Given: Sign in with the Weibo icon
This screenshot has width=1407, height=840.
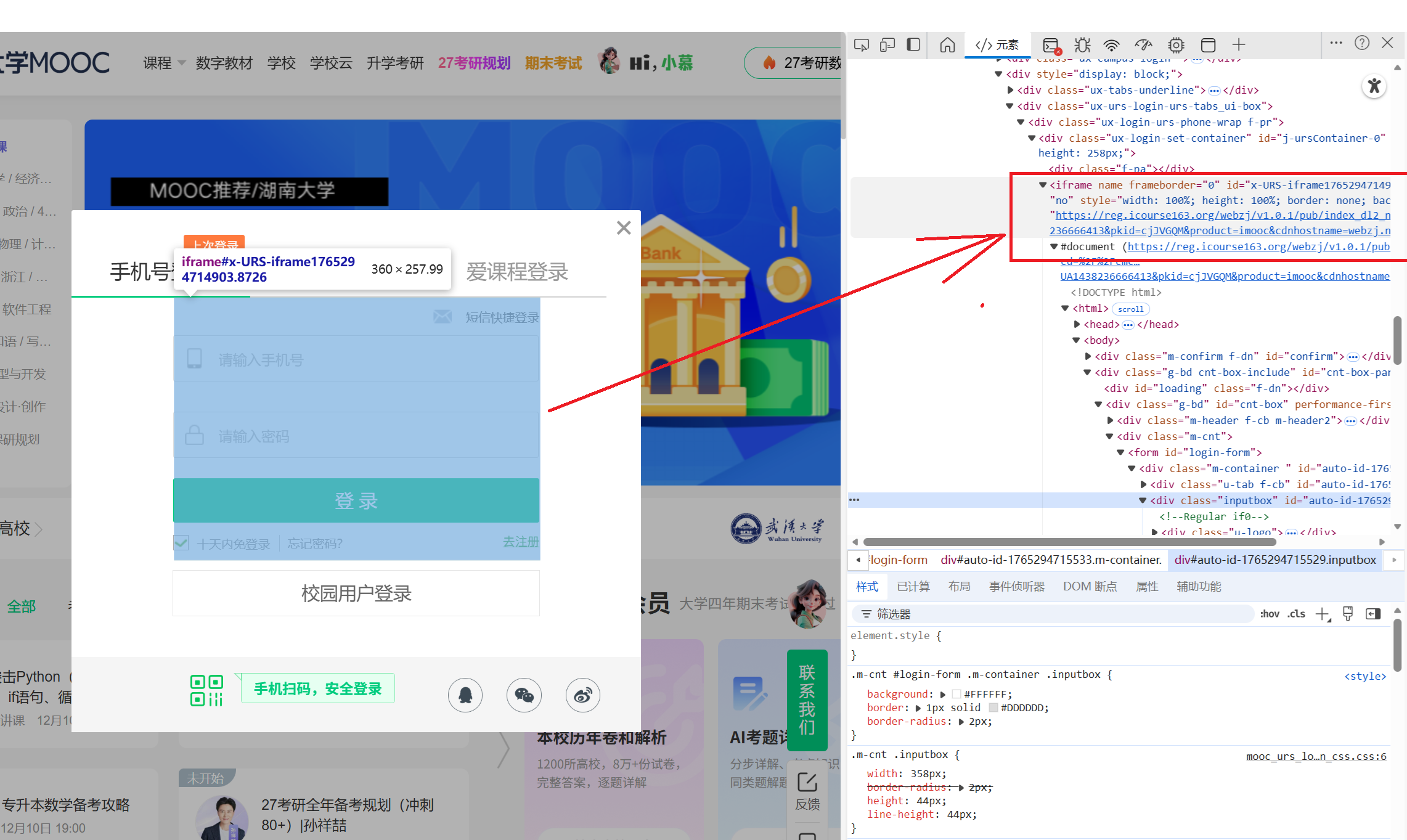Looking at the screenshot, I should point(582,695).
